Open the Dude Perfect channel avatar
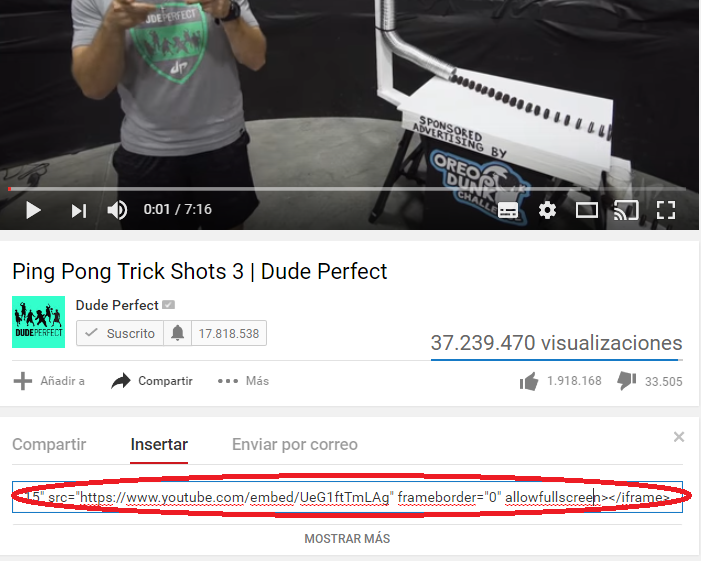 pos(38,322)
